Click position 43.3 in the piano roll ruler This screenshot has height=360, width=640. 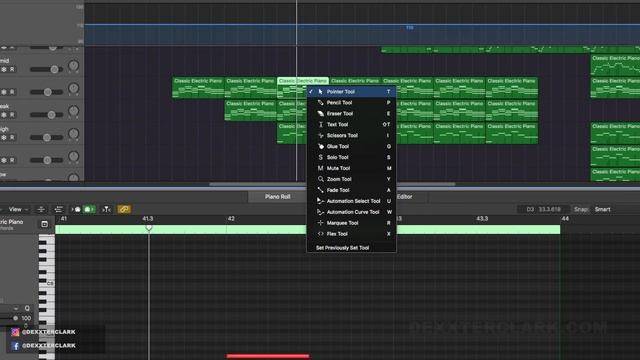pos(482,219)
